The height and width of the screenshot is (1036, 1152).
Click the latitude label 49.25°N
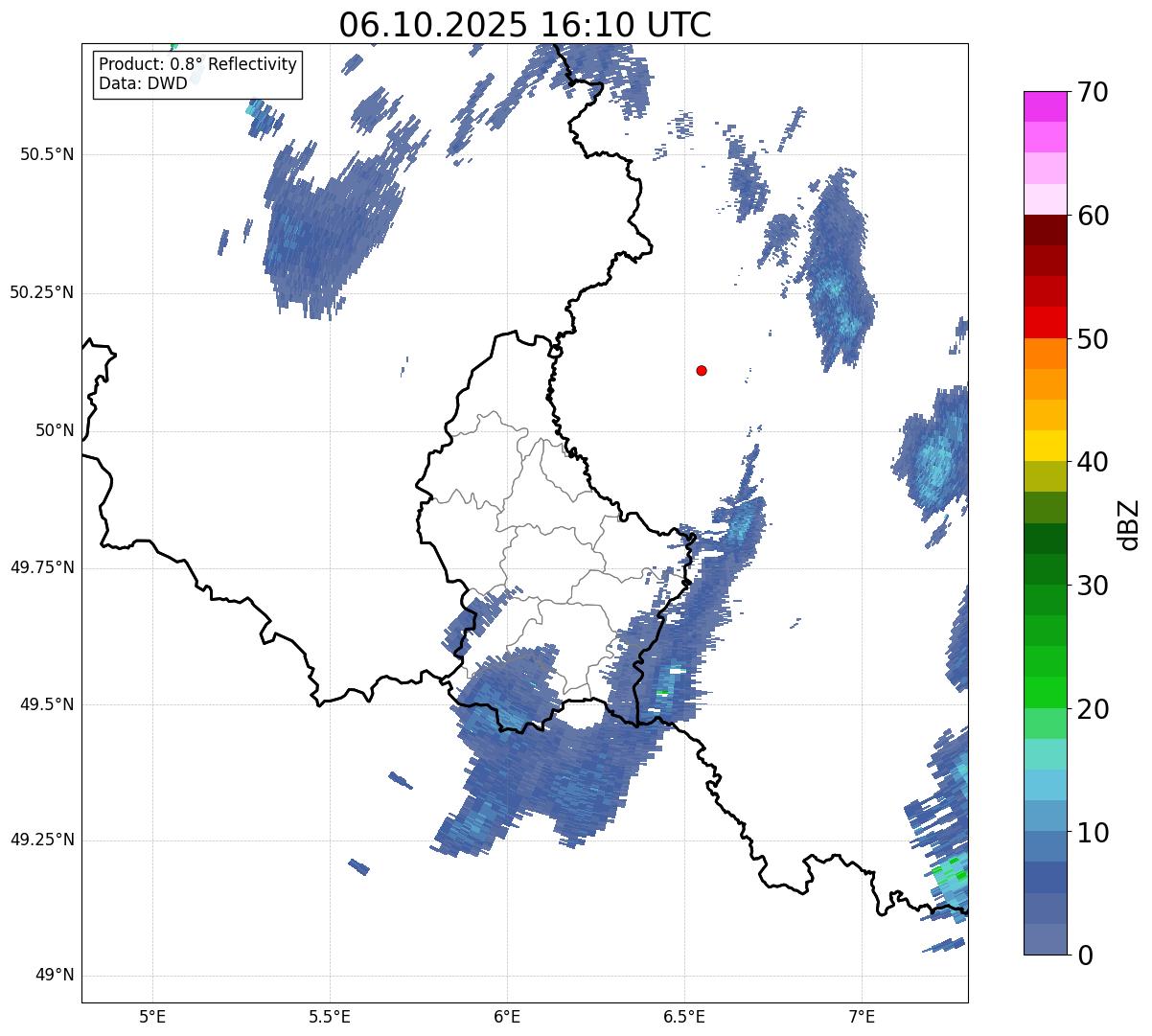point(41,840)
